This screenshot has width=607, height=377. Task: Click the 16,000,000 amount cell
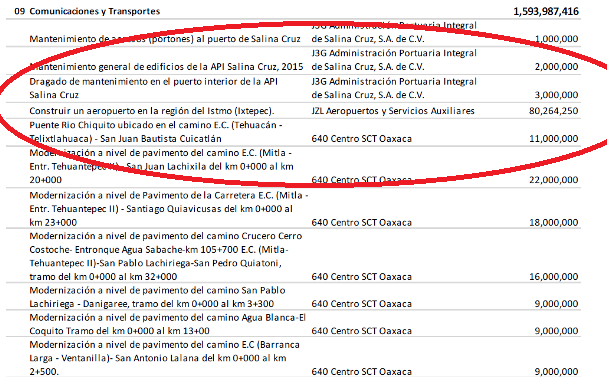pos(554,277)
